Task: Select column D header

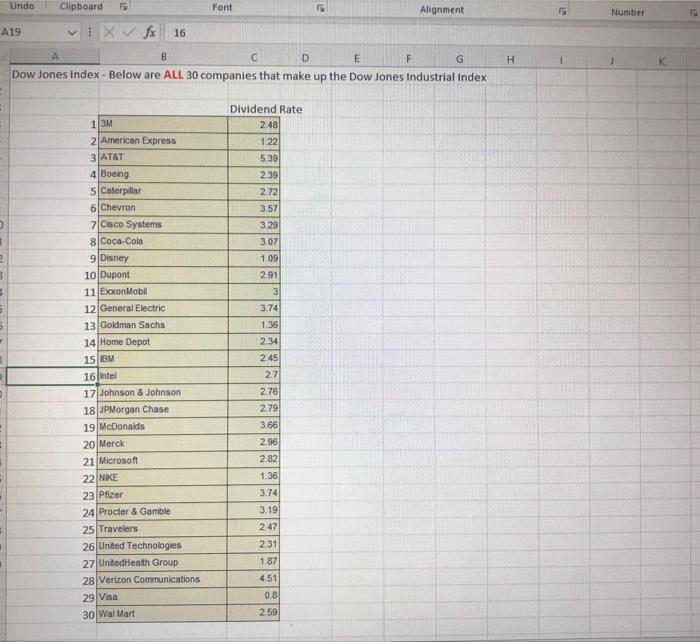Action: [305, 58]
